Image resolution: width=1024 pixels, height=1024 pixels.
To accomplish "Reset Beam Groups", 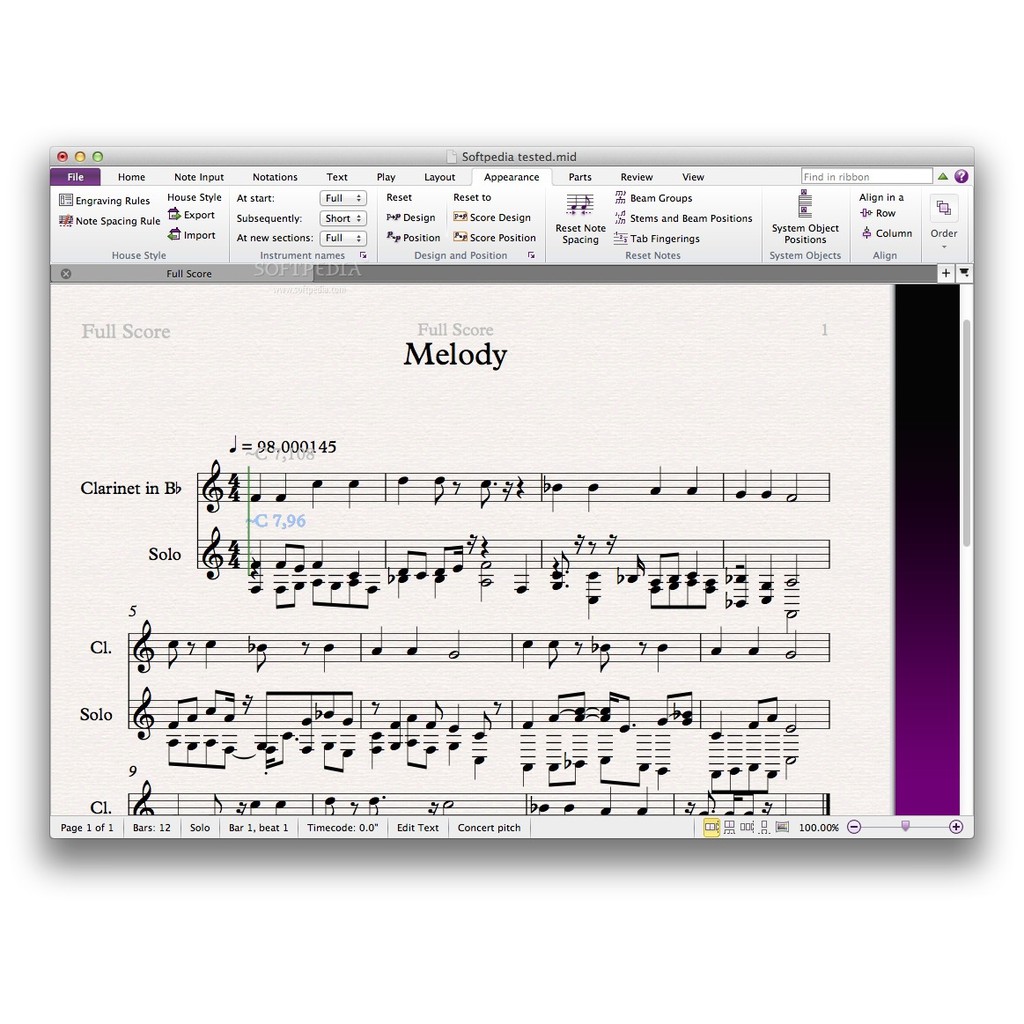I will click(654, 198).
